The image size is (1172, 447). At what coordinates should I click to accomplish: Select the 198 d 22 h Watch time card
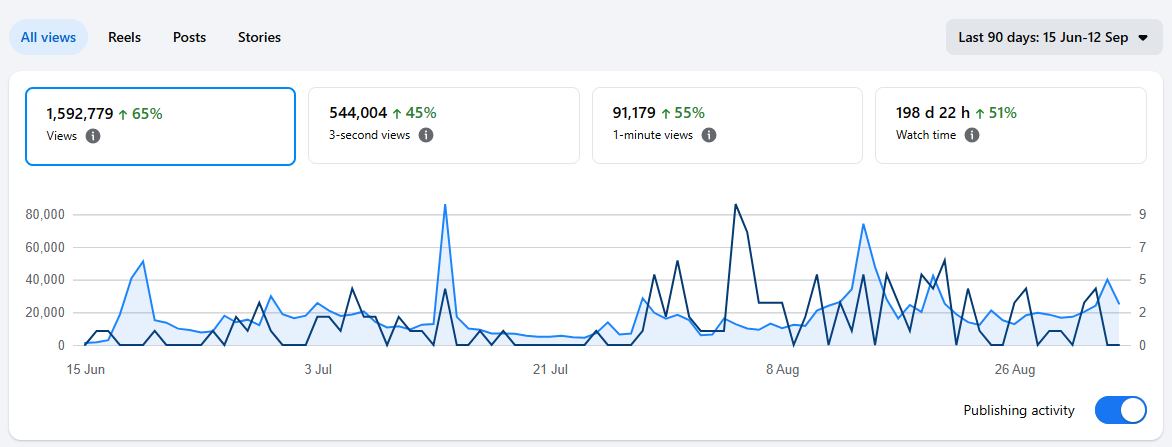[1011, 126]
